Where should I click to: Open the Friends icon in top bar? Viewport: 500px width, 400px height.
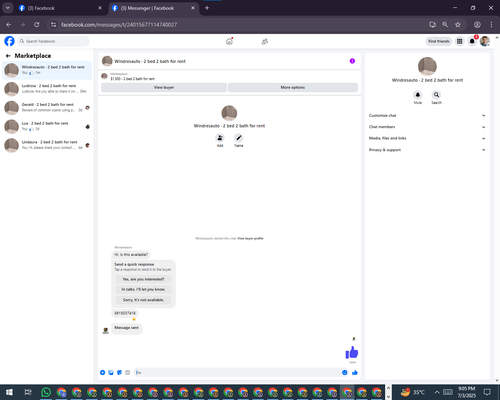[x=265, y=41]
